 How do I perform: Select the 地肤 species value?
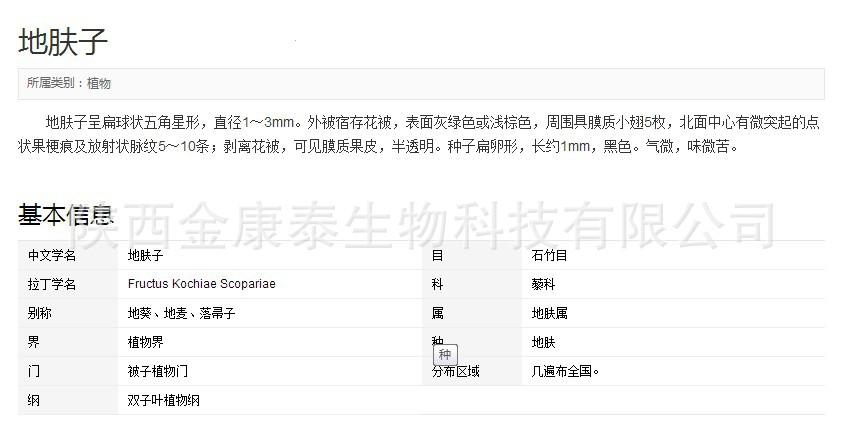(543, 343)
